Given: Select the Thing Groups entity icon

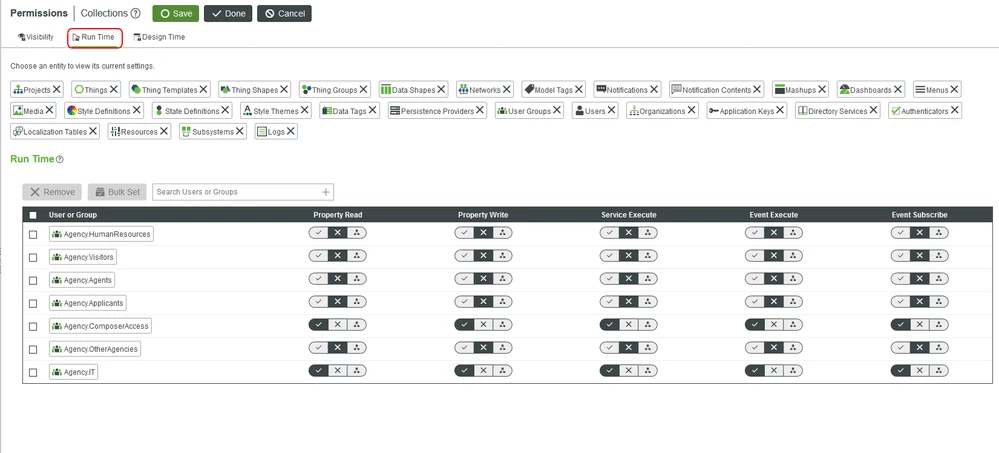Looking at the screenshot, I should tap(305, 90).
